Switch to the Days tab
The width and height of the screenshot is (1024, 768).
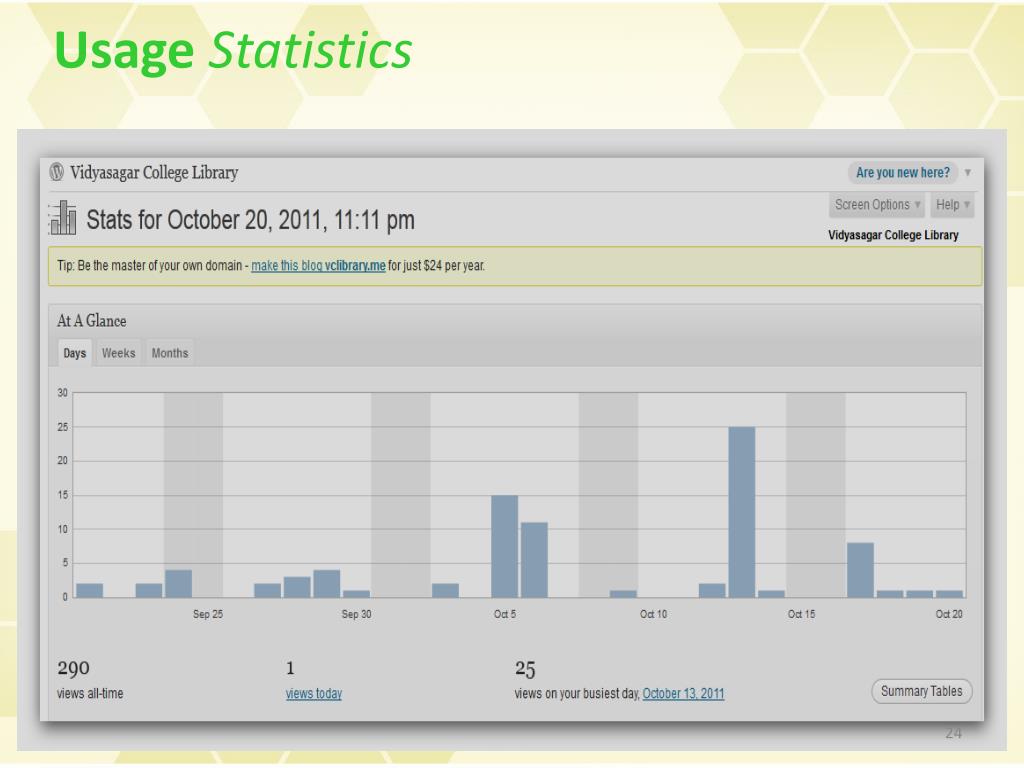click(x=74, y=353)
